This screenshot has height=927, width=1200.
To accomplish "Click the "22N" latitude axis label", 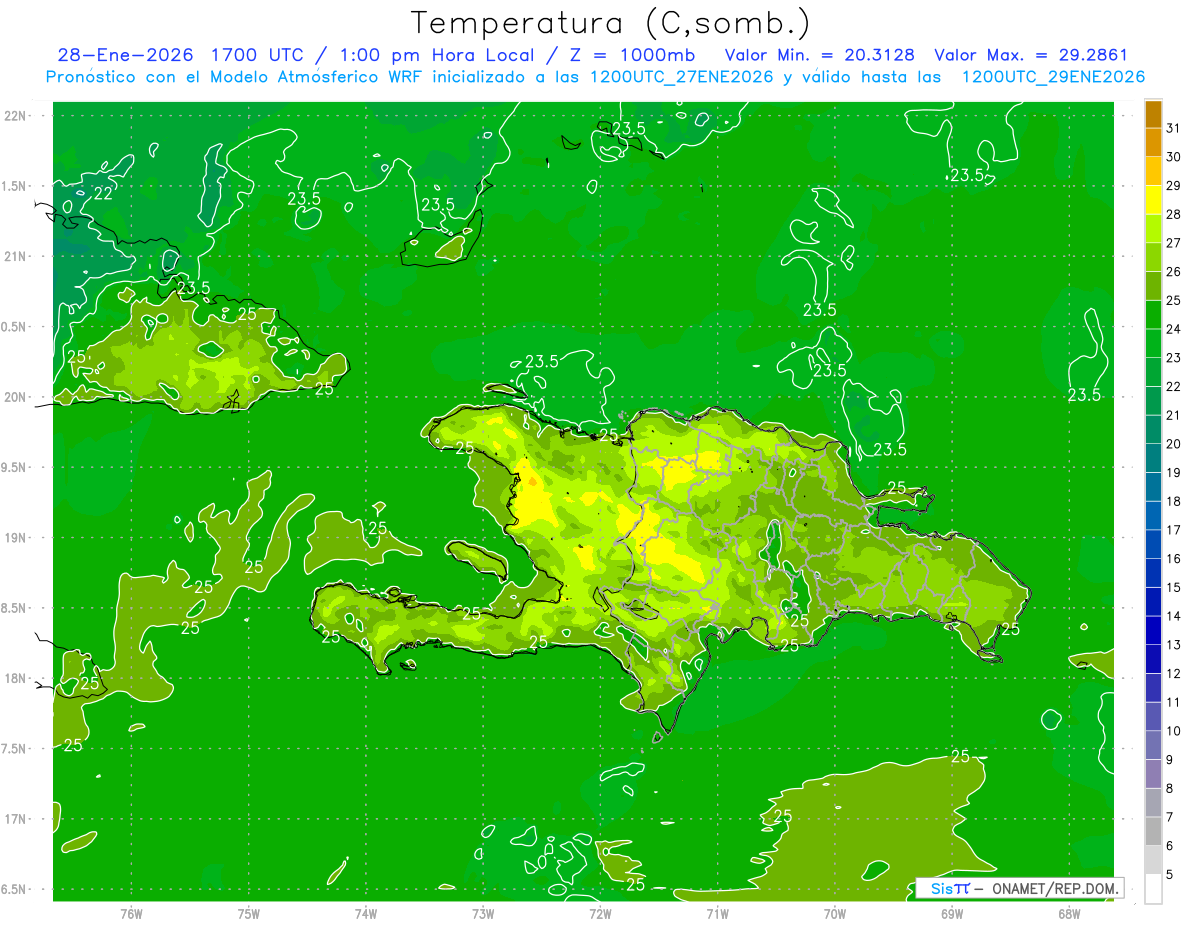I will pyautogui.click(x=14, y=116).
